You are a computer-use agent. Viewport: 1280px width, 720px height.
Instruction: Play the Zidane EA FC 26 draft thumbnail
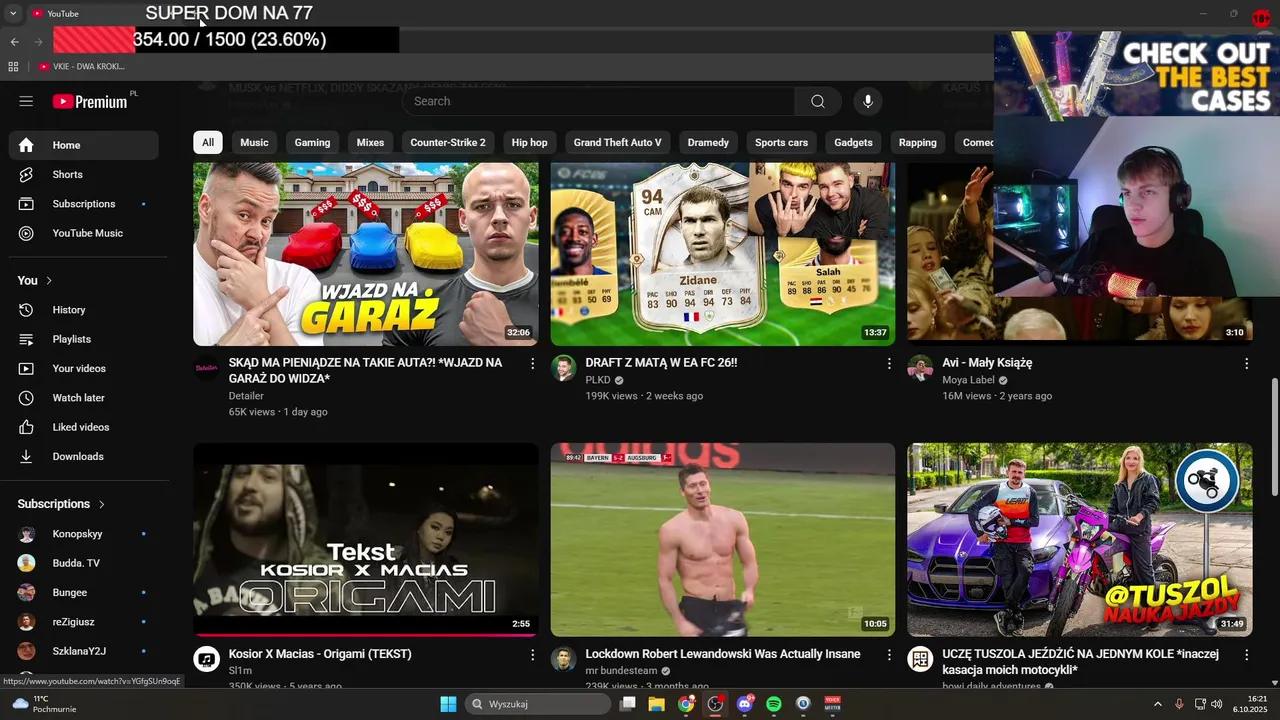click(722, 254)
